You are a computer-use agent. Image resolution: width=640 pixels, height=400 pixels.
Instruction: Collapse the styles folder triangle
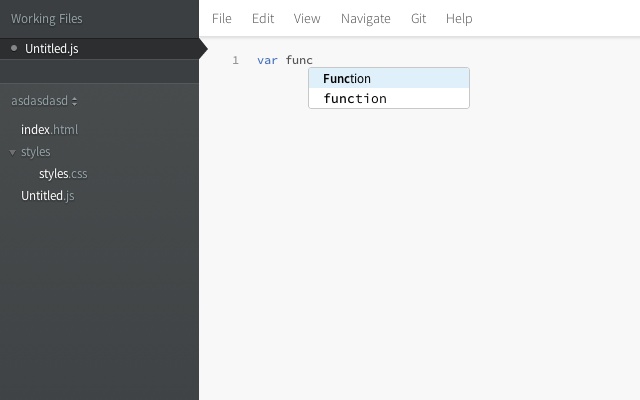point(12,152)
